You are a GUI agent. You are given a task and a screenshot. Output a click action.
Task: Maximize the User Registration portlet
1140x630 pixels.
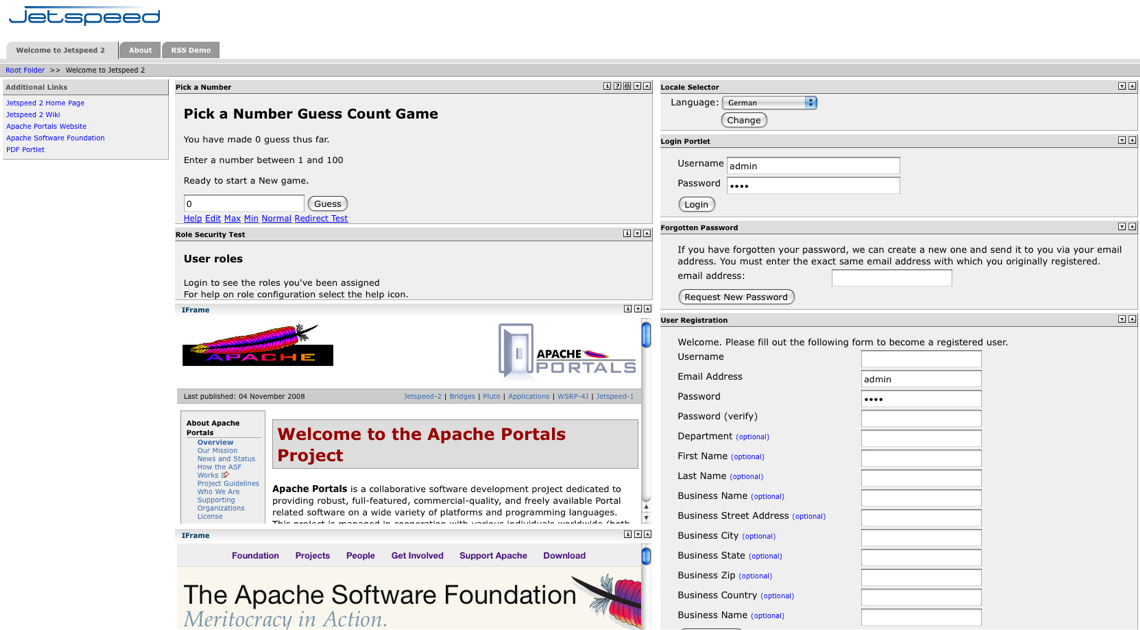[1132, 320]
